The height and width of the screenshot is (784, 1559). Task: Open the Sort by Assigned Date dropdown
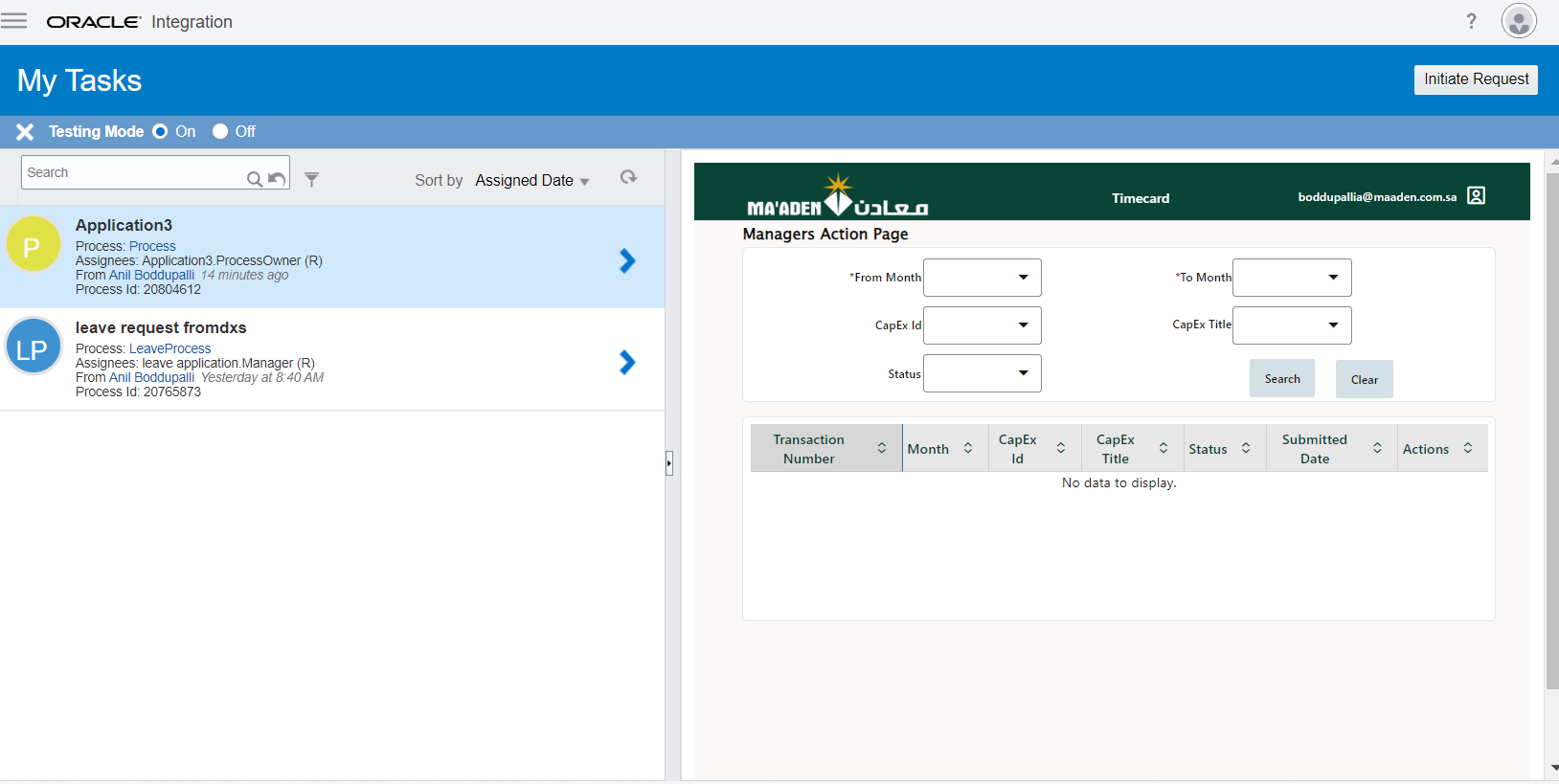[x=532, y=181]
